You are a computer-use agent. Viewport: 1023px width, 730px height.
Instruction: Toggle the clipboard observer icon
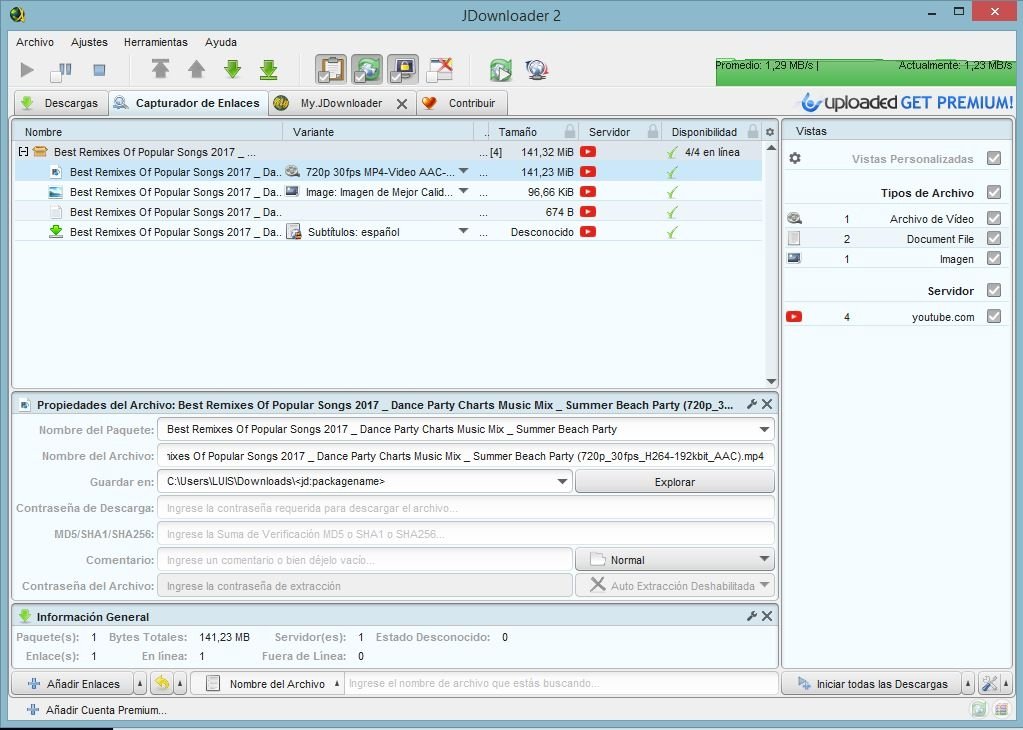tap(331, 69)
